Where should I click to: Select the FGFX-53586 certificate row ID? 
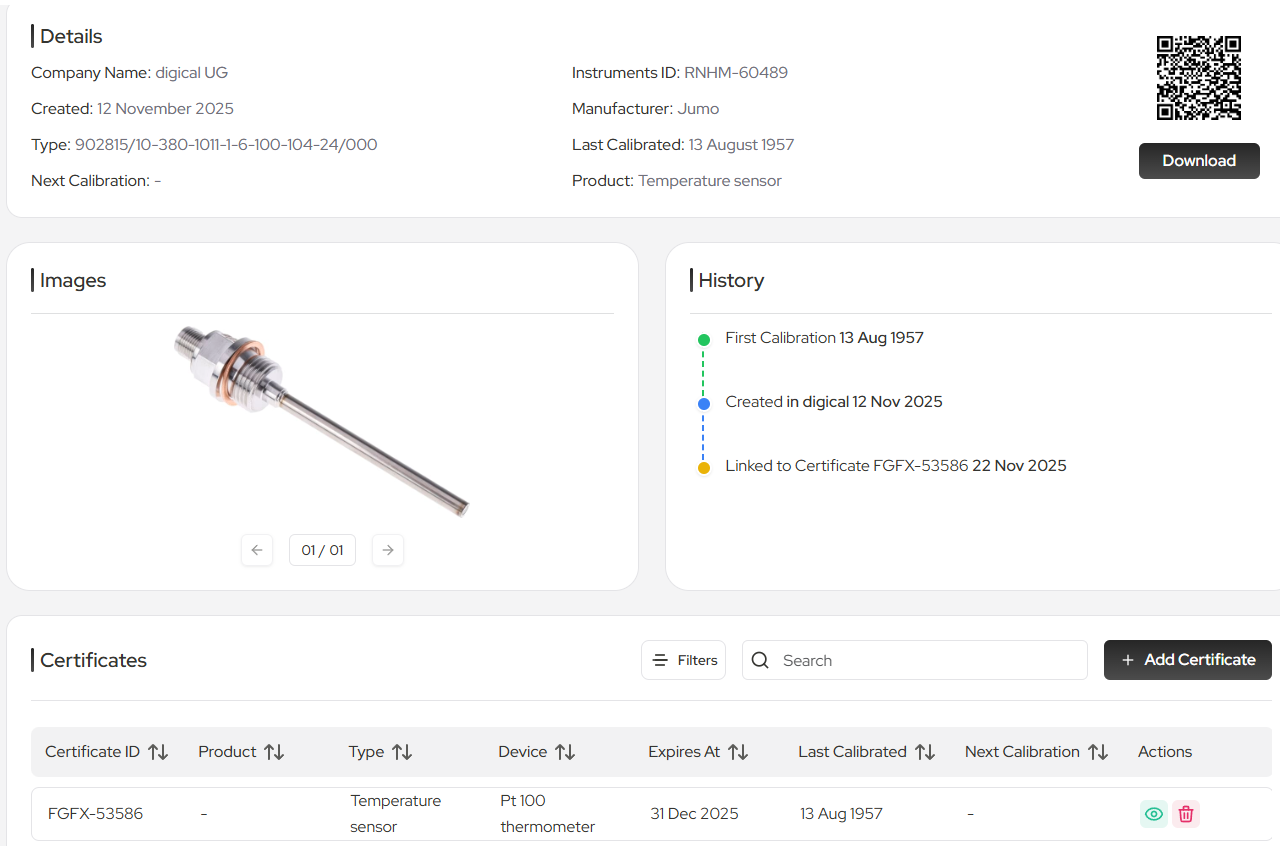coord(95,814)
